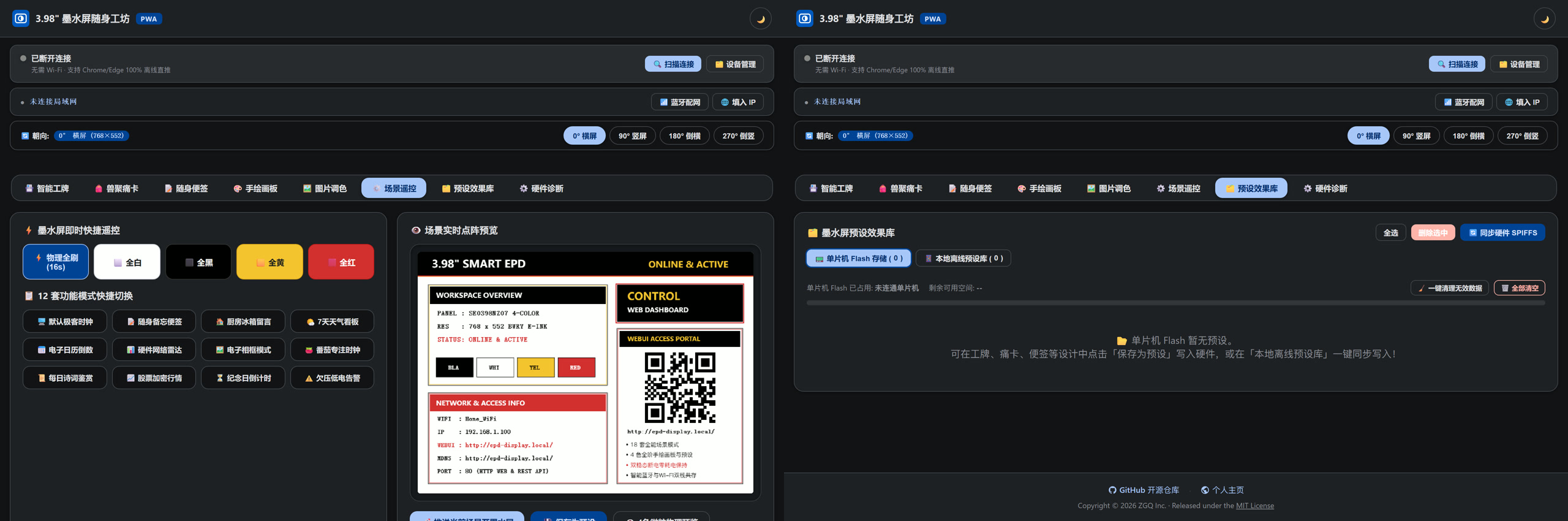Select 0° 横屏 orientation in the left window
The image size is (1568, 521).
coord(584,135)
